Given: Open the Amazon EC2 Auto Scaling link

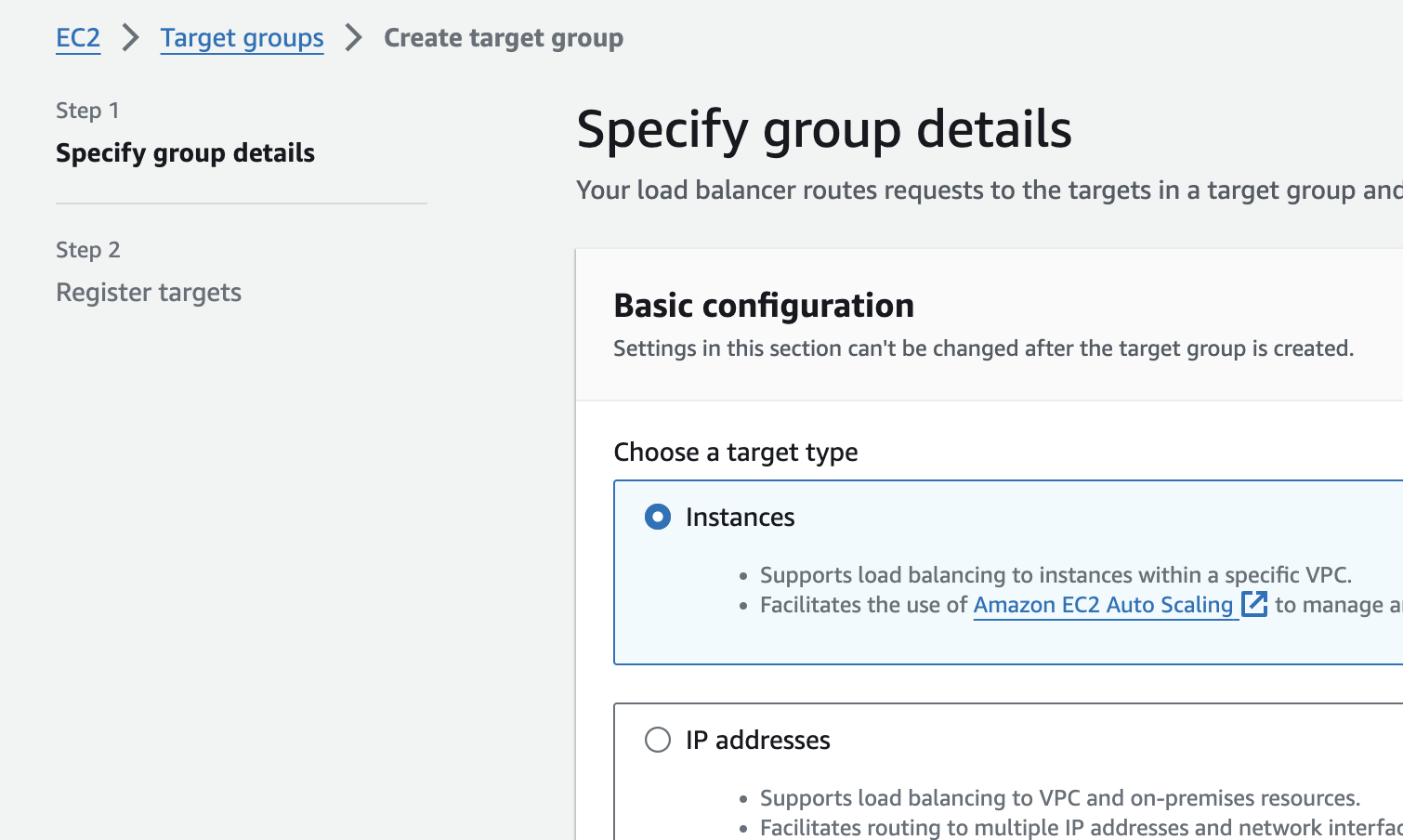Looking at the screenshot, I should (x=1103, y=605).
